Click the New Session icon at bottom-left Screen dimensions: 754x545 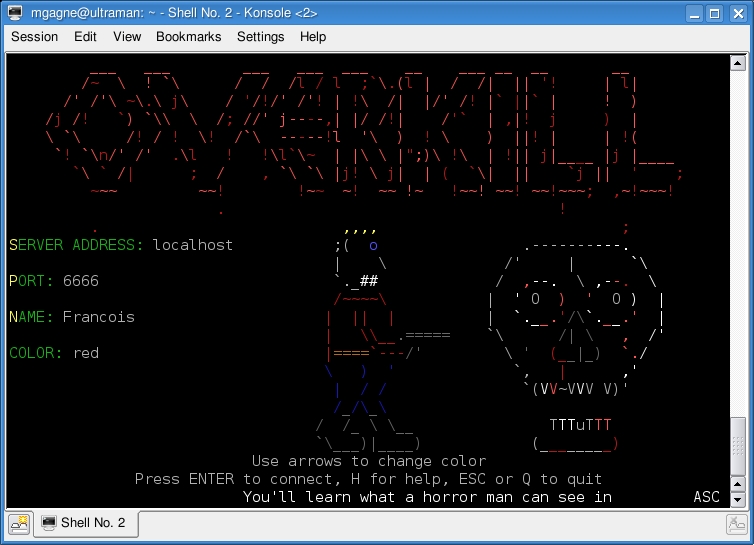coord(19,523)
